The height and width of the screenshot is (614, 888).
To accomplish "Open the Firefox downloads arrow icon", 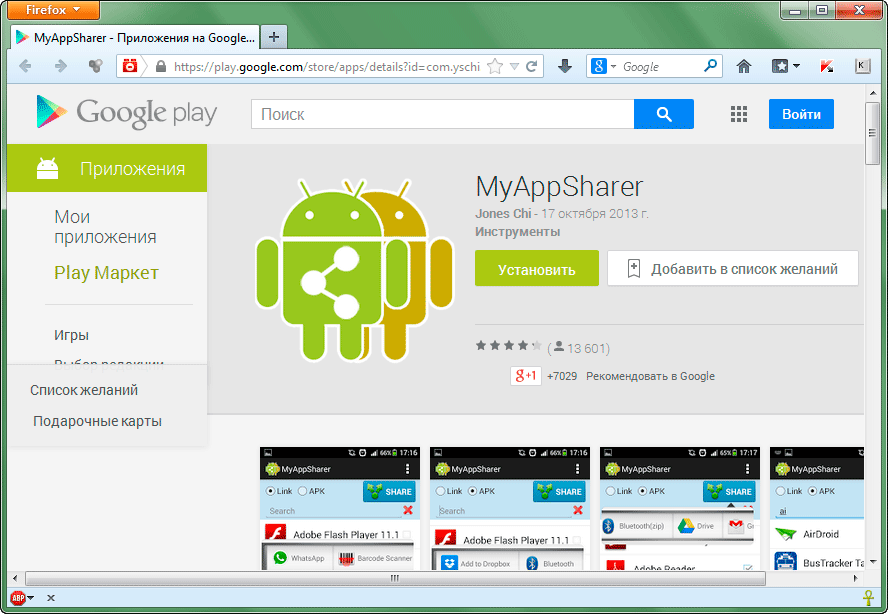I will 564,67.
